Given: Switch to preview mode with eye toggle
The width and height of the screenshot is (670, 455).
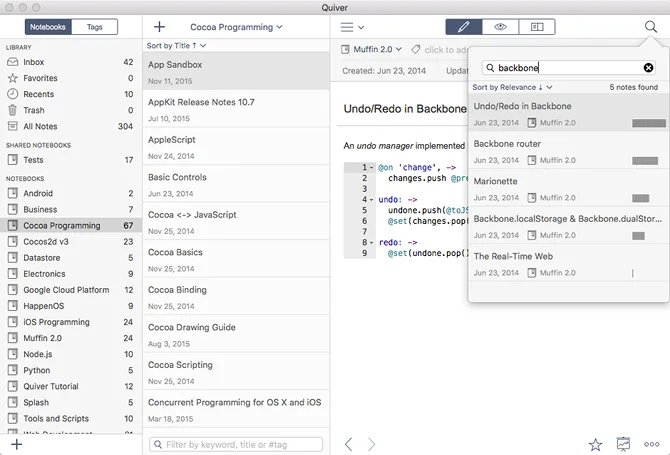Looking at the screenshot, I should click(500, 27).
